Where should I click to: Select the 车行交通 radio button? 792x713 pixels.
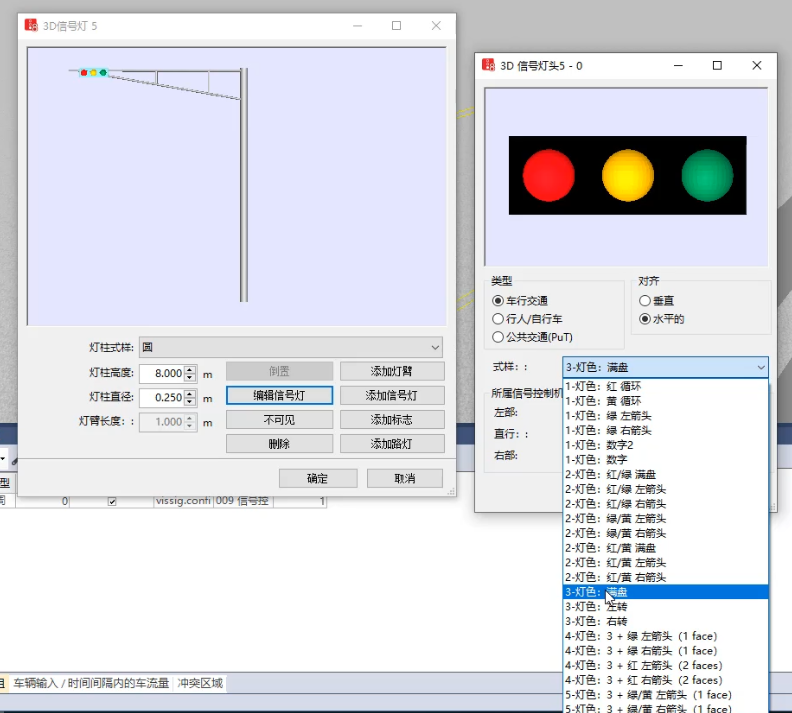tap(498, 300)
